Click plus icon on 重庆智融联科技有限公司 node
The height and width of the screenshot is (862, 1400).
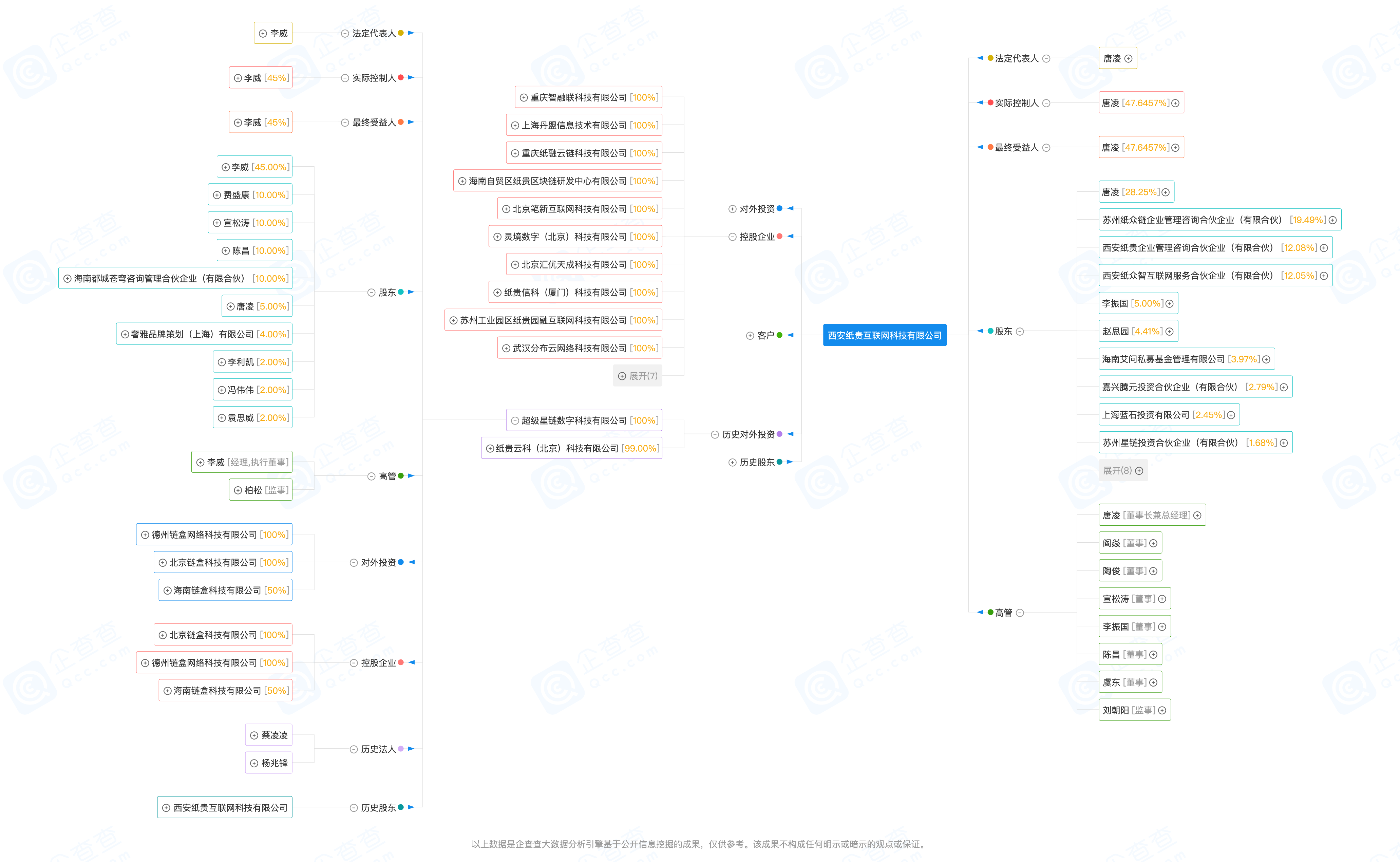coord(524,98)
